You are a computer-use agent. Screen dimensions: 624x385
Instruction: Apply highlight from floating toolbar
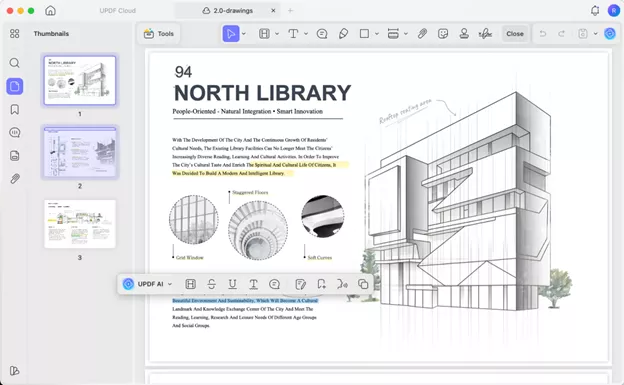click(191, 284)
